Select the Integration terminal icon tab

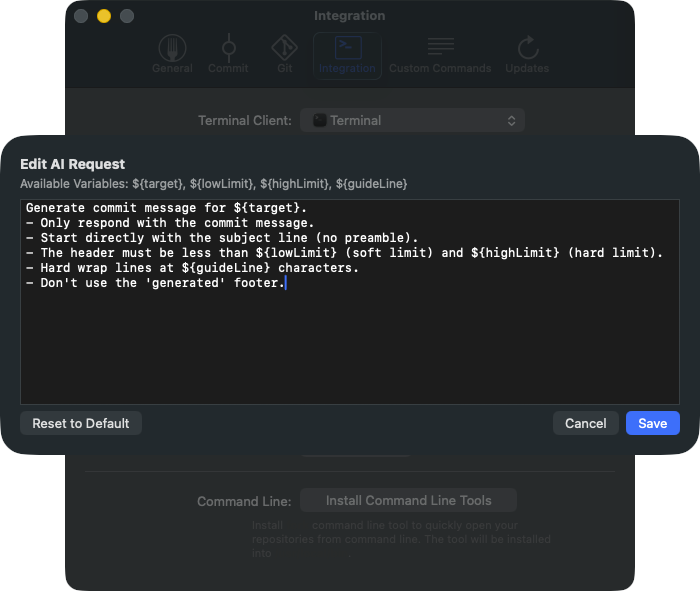pyautogui.click(x=347, y=48)
